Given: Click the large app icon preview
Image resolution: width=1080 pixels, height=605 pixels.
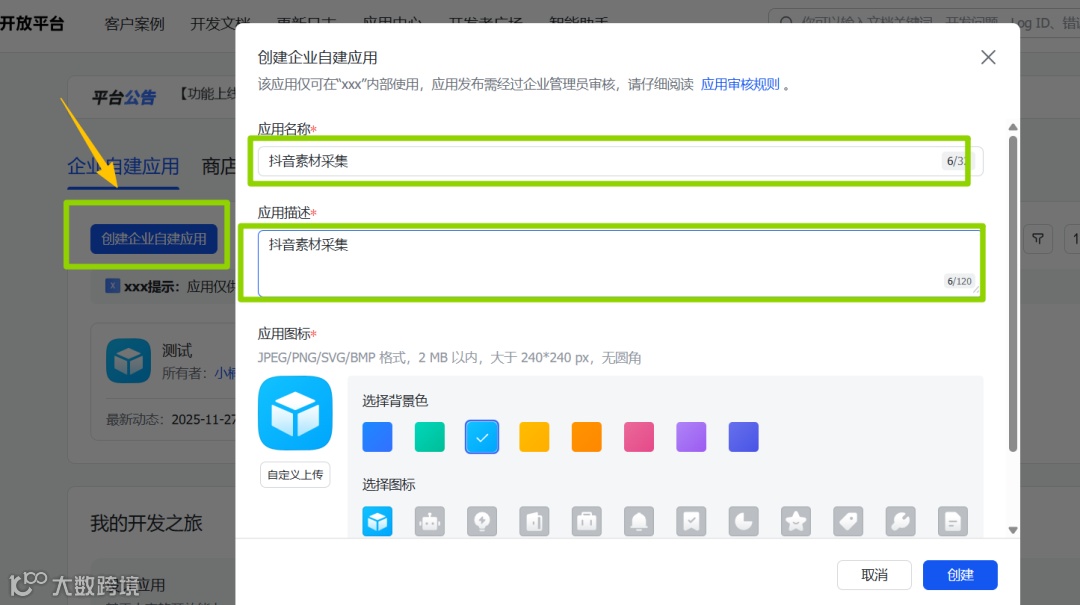Looking at the screenshot, I should point(295,413).
